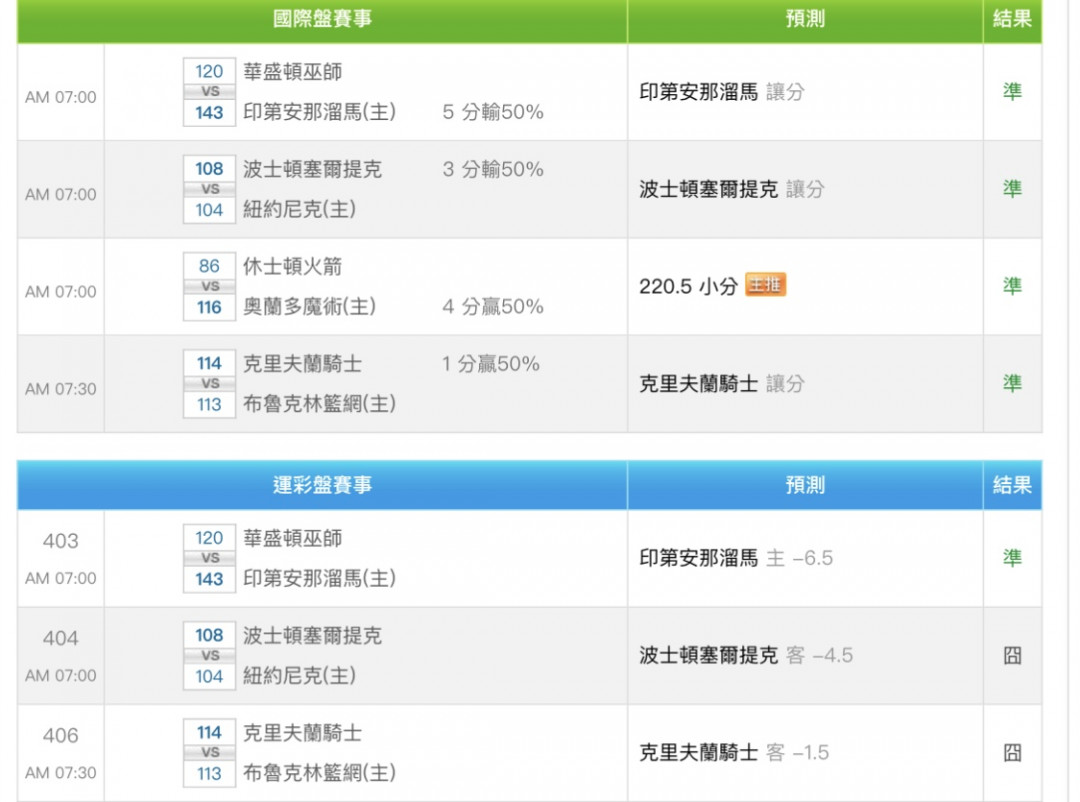The image size is (1080, 802).
Task: Click score 104 in game 404
Action: (x=209, y=677)
